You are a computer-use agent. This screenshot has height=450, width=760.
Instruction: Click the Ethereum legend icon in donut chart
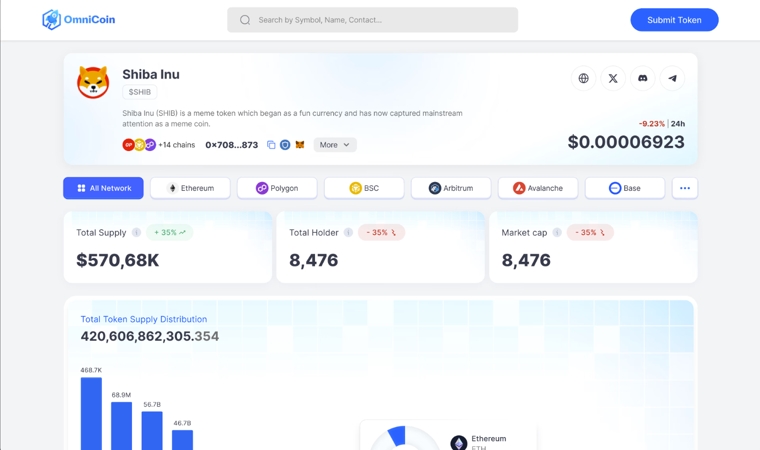click(459, 442)
